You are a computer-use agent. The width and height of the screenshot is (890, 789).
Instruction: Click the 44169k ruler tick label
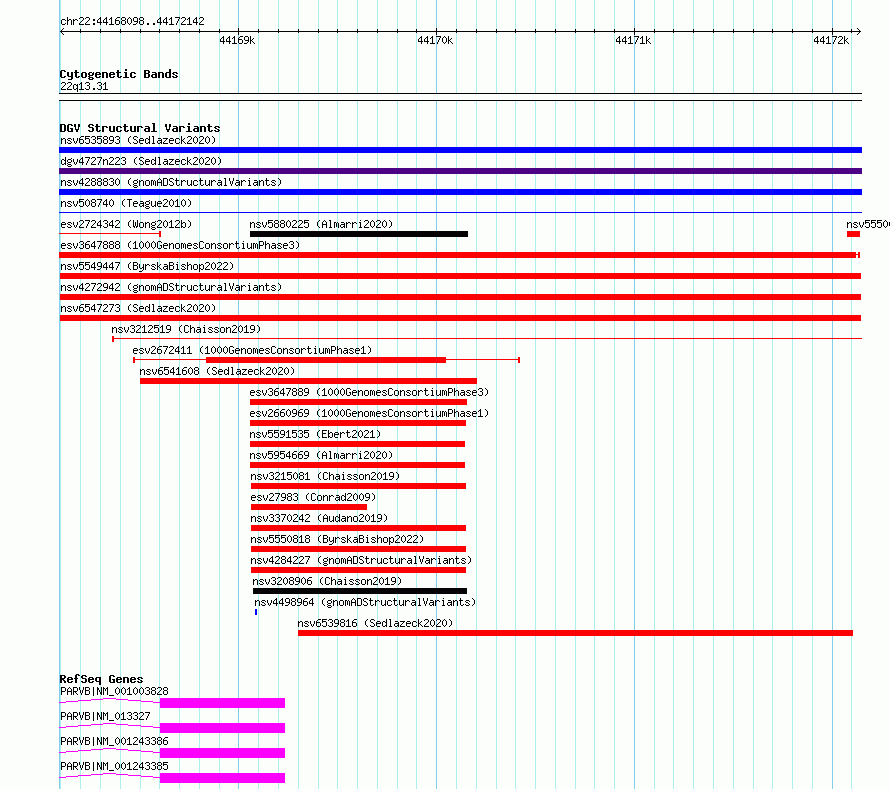pos(237,40)
